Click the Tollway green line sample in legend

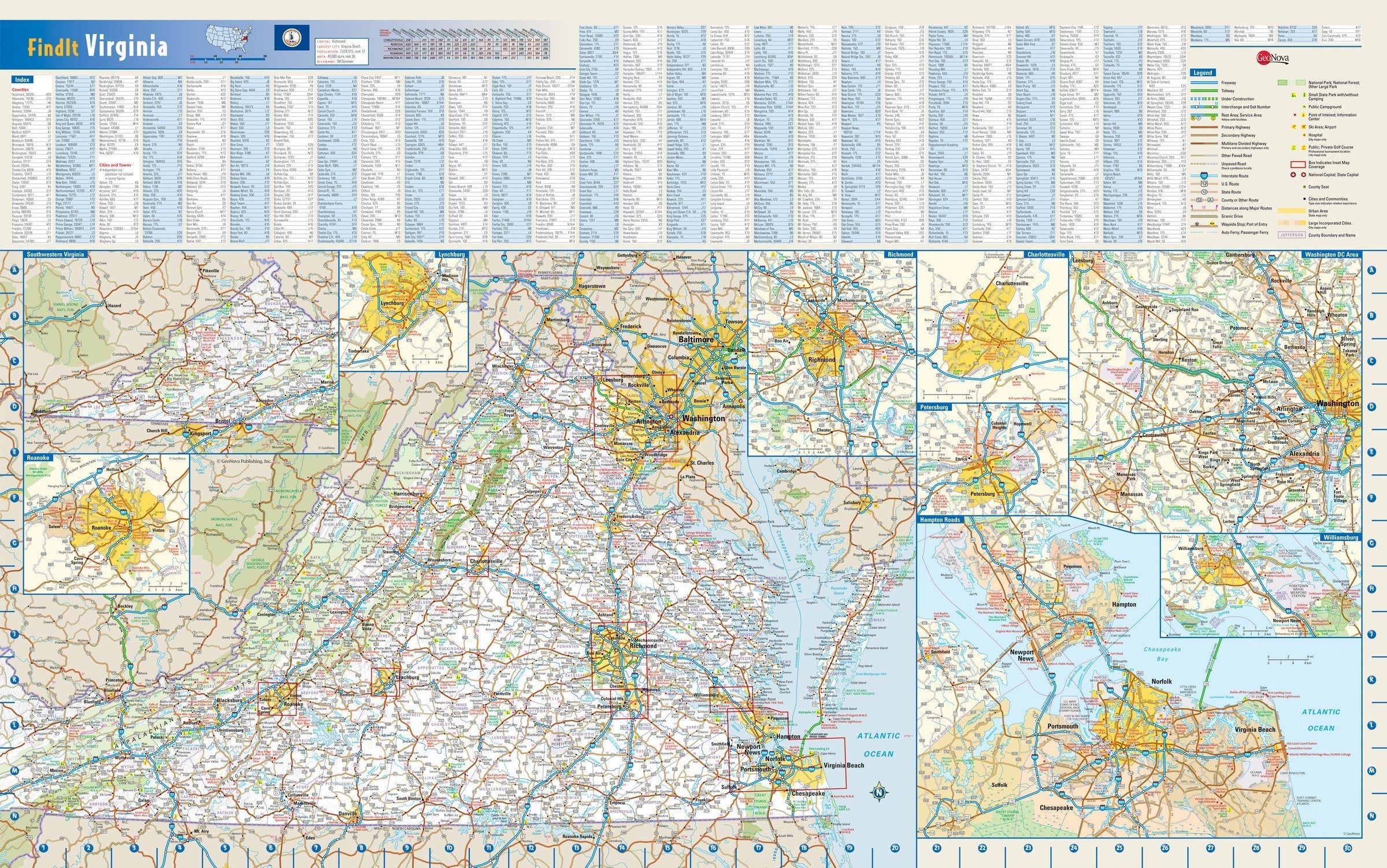tap(1204, 91)
